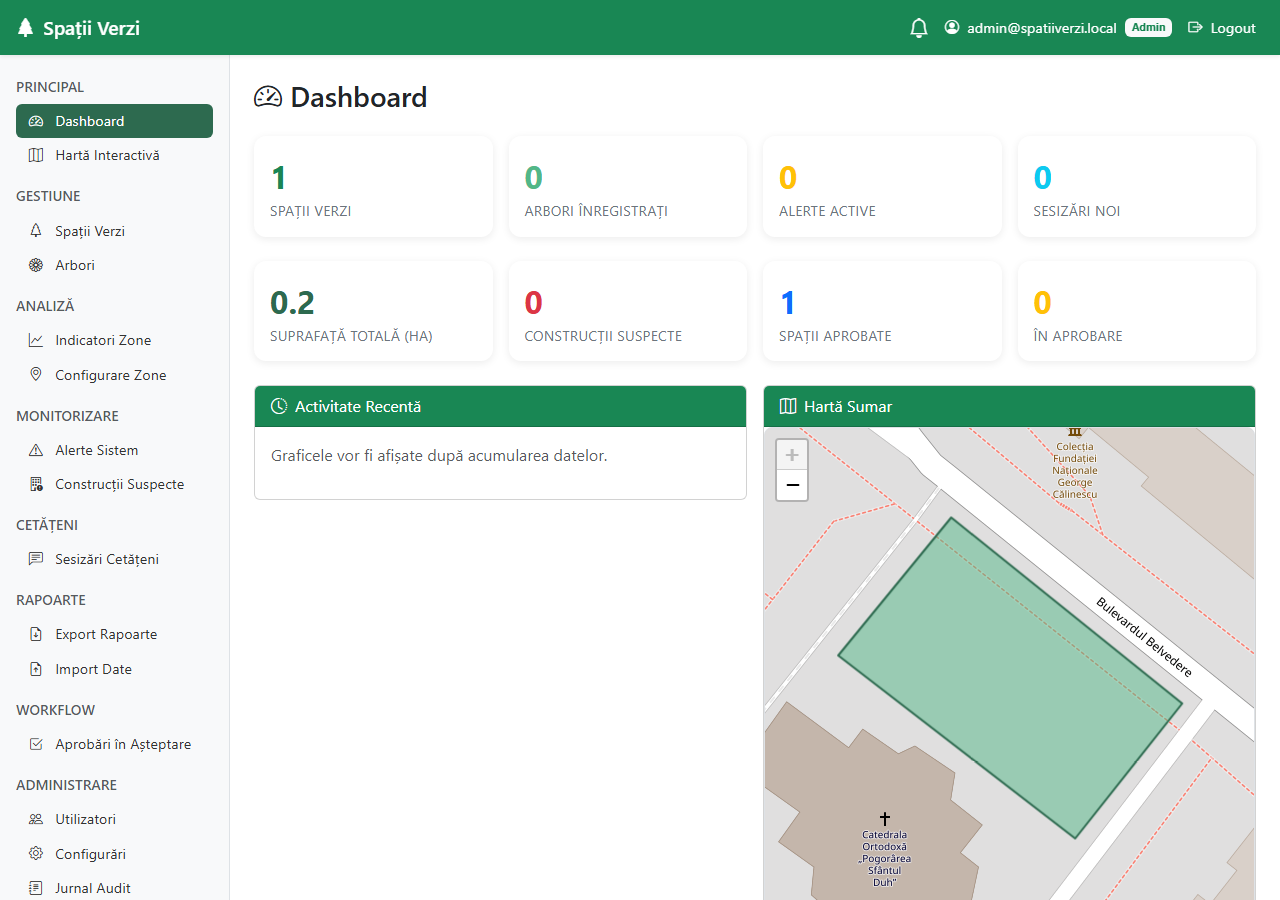Click admin@spatiiverzi.local username text

(x=1041, y=28)
